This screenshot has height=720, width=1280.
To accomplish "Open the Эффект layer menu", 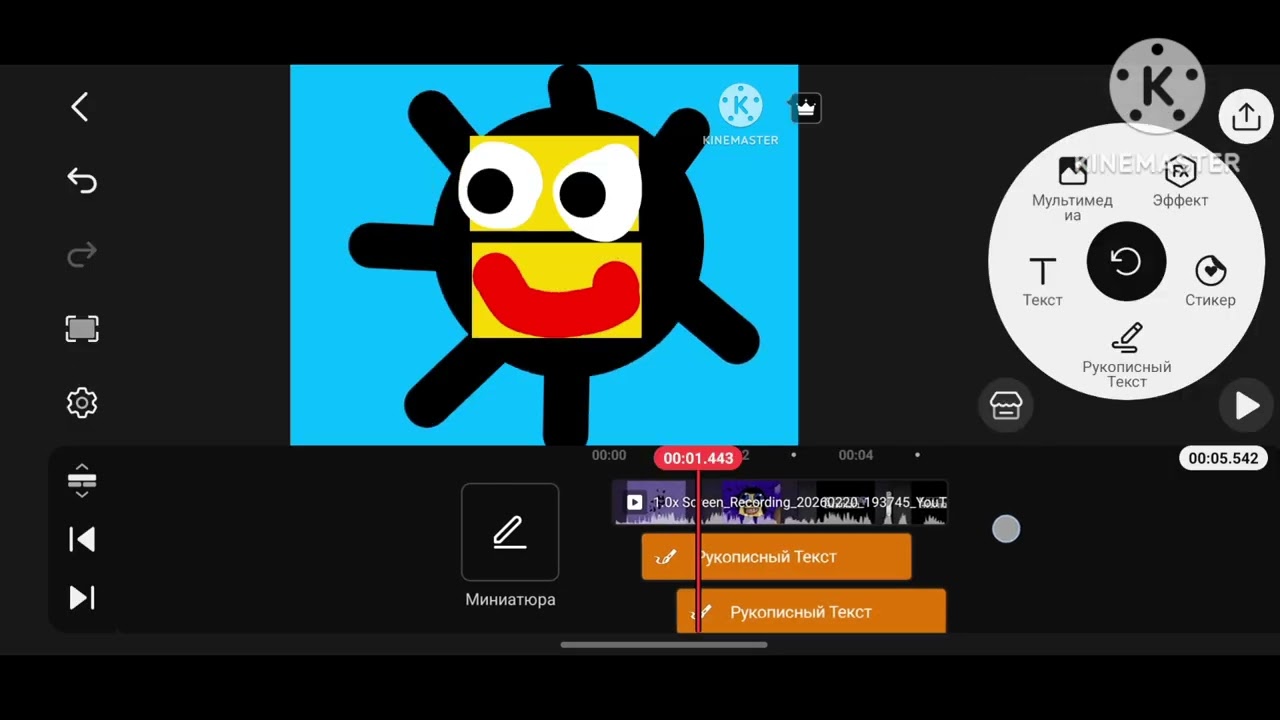I will point(1180,182).
